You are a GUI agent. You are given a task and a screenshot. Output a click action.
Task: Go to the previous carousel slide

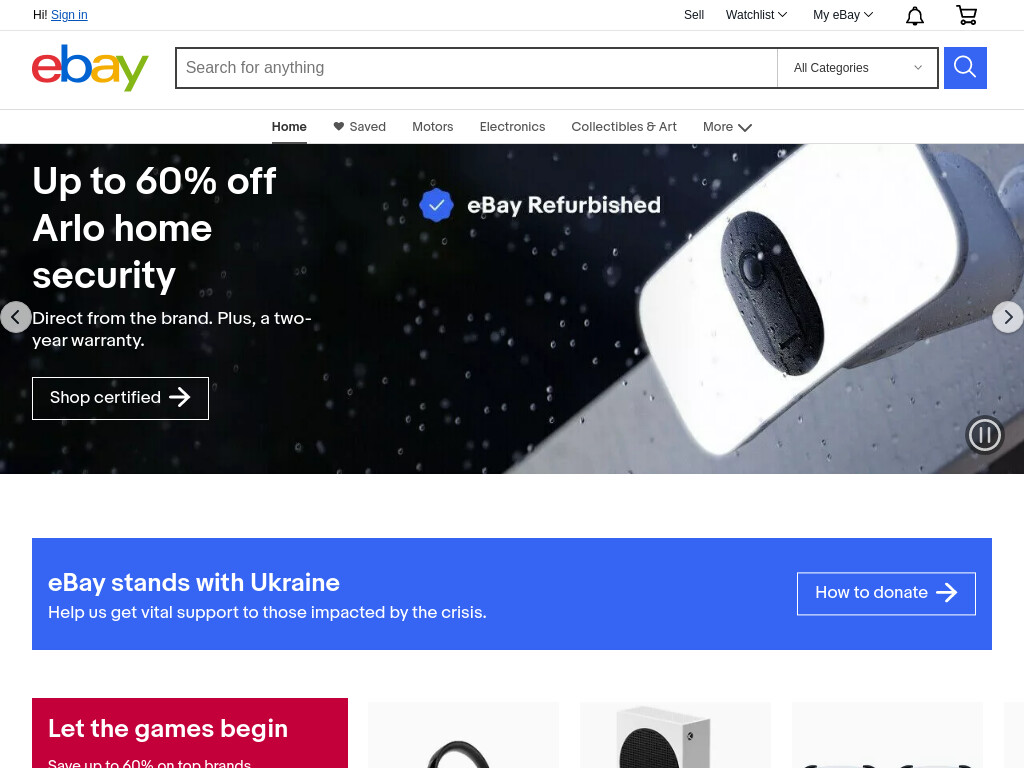click(x=16, y=317)
